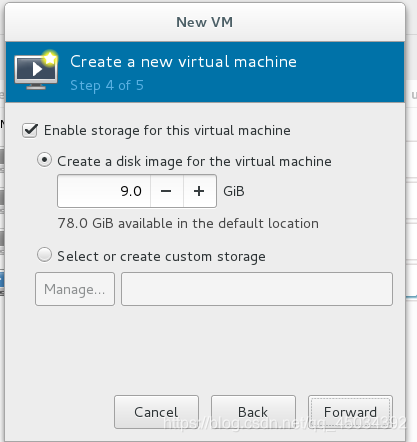Viewport: 417px width, 442px height.
Task: Decrease disk size with the minus button
Action: click(x=166, y=191)
